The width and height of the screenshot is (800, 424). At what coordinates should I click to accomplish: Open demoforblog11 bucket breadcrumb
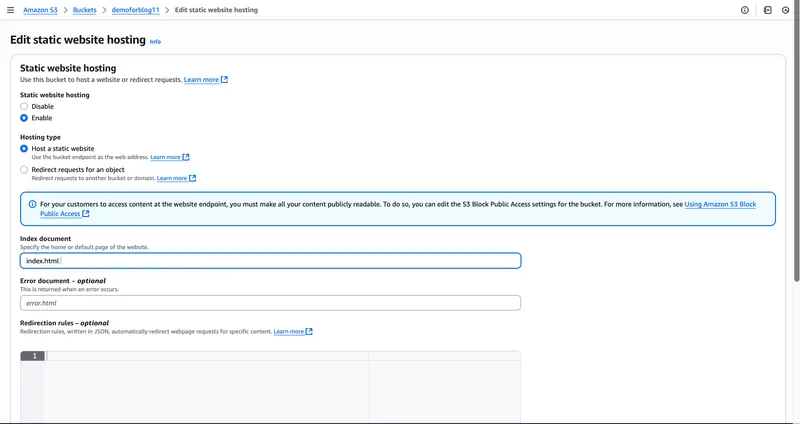[136, 10]
